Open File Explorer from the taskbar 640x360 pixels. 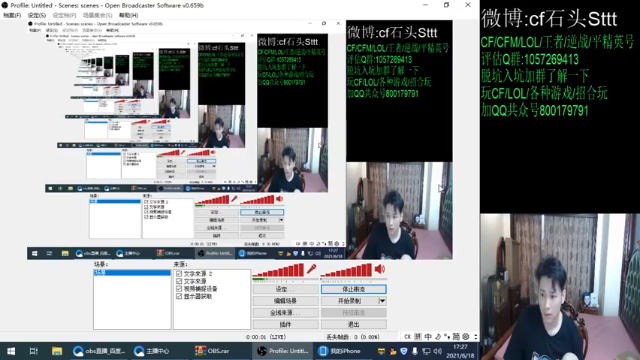57,351
